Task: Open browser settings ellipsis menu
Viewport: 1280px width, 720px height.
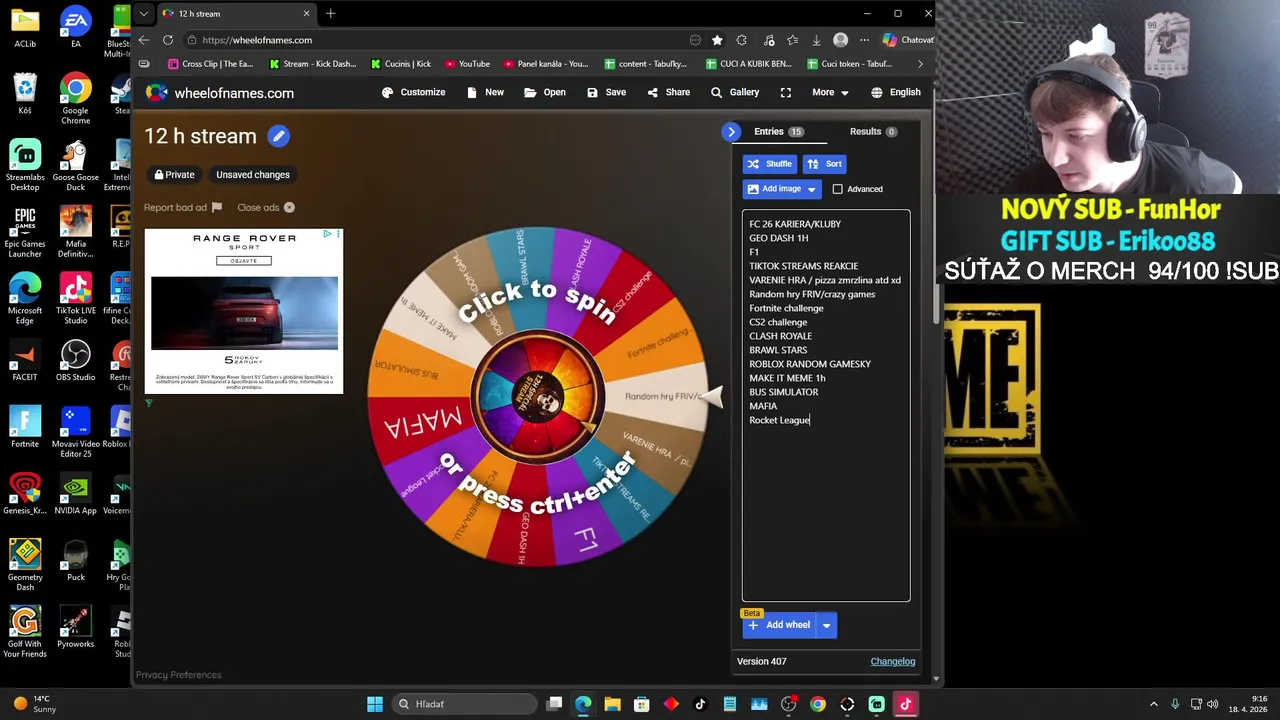Action: click(x=864, y=40)
